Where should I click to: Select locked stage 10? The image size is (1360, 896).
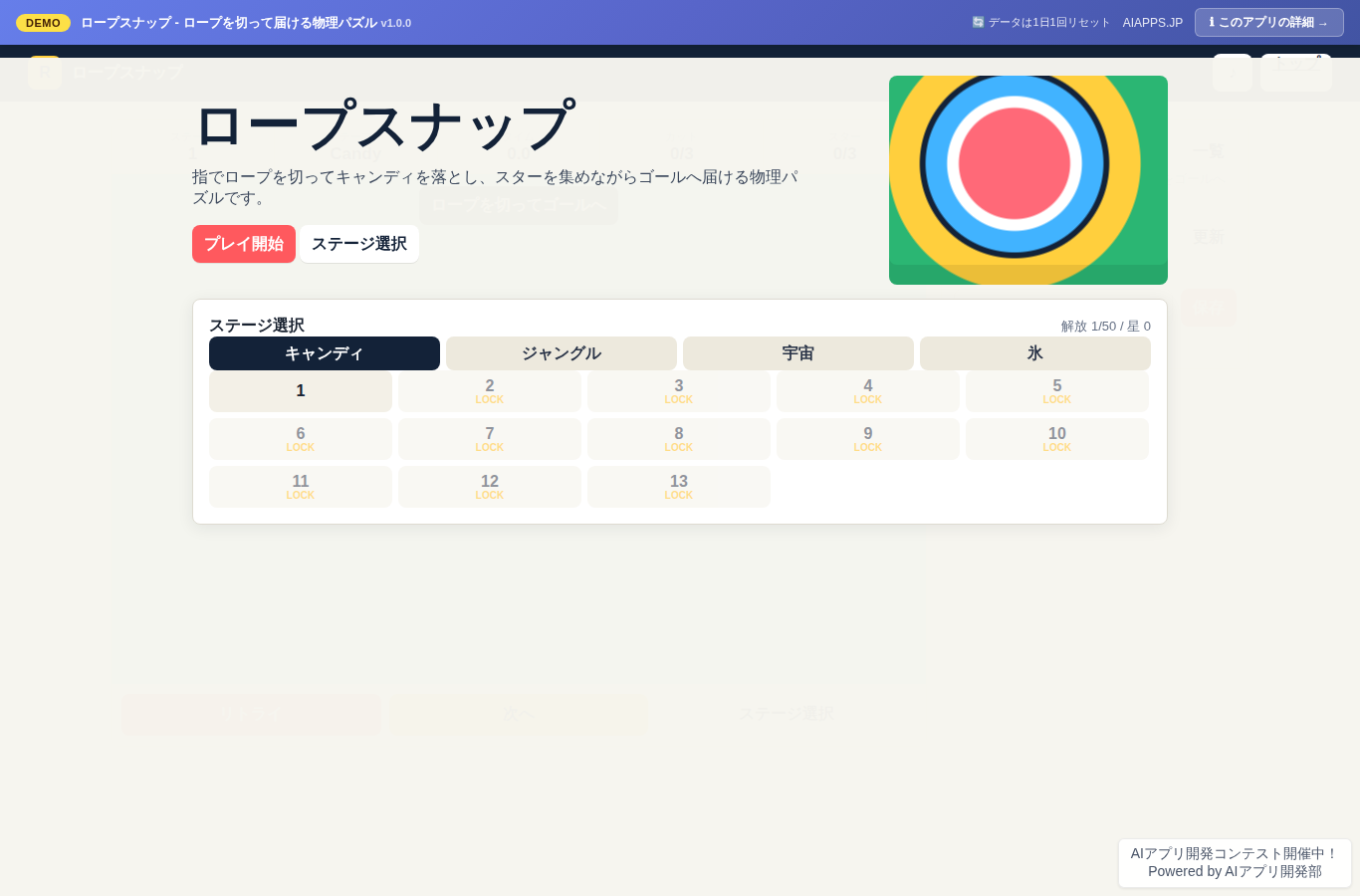coord(1057,439)
